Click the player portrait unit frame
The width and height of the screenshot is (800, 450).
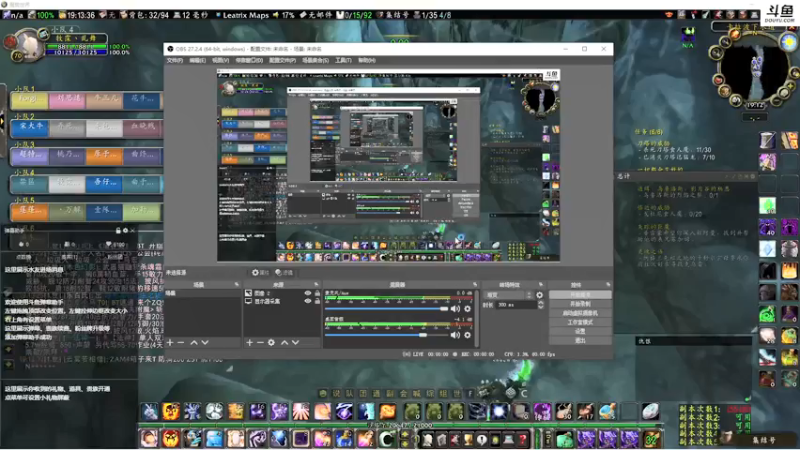coord(27,45)
